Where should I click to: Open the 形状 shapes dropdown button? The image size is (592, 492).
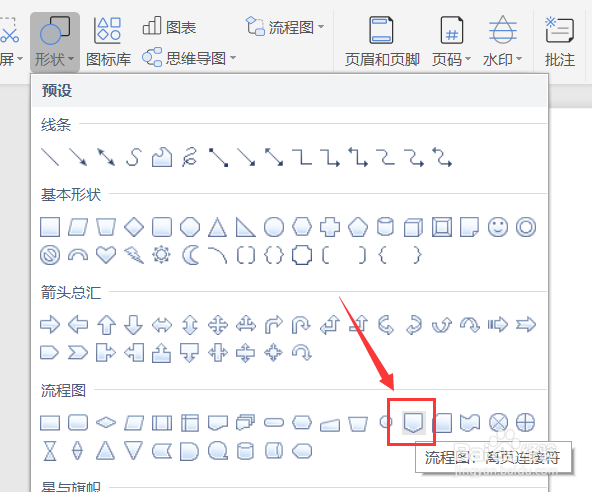click(55, 42)
